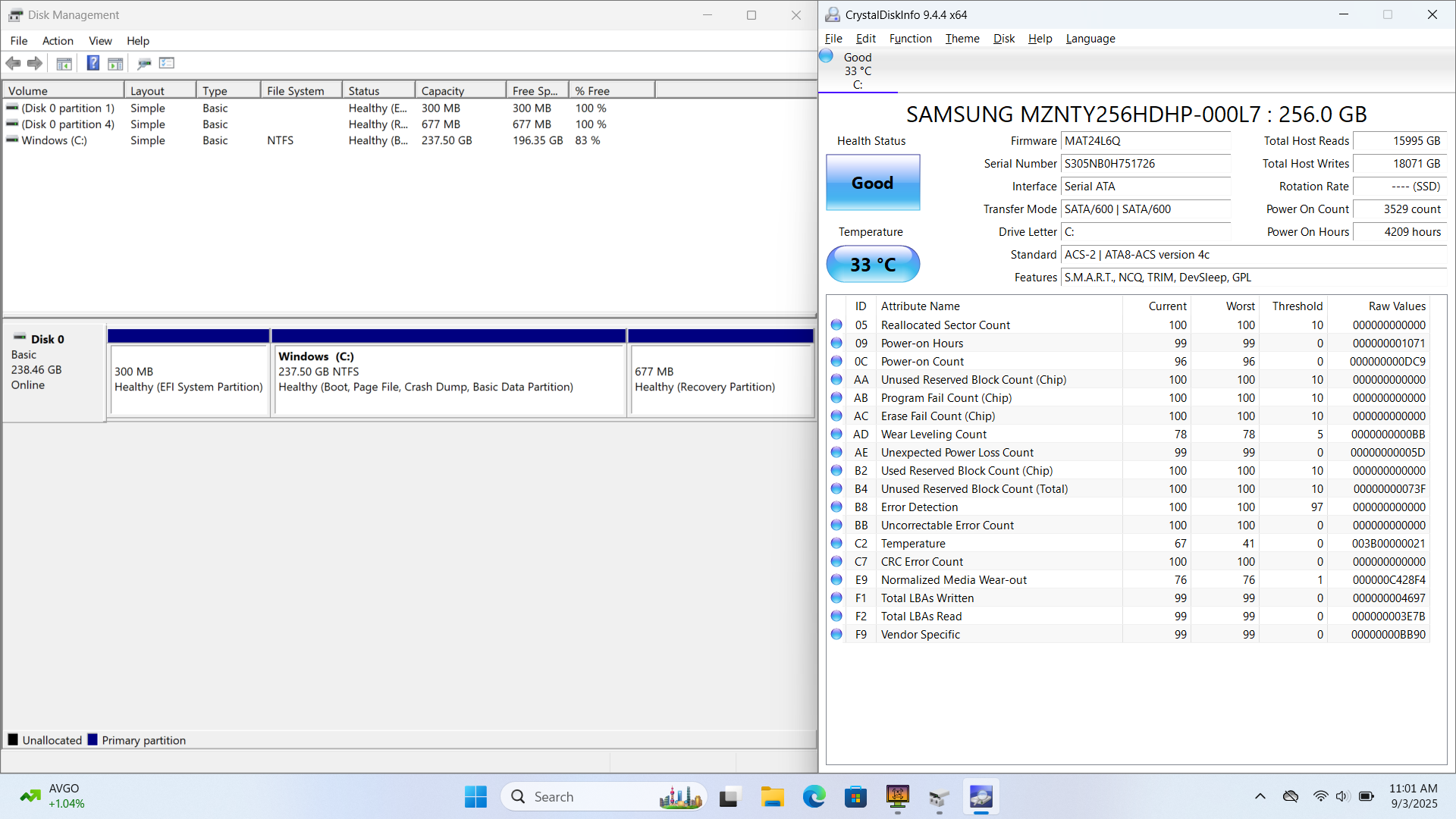Click the Attribute Name column header
Screen dimensions: 1456x819
999,306
